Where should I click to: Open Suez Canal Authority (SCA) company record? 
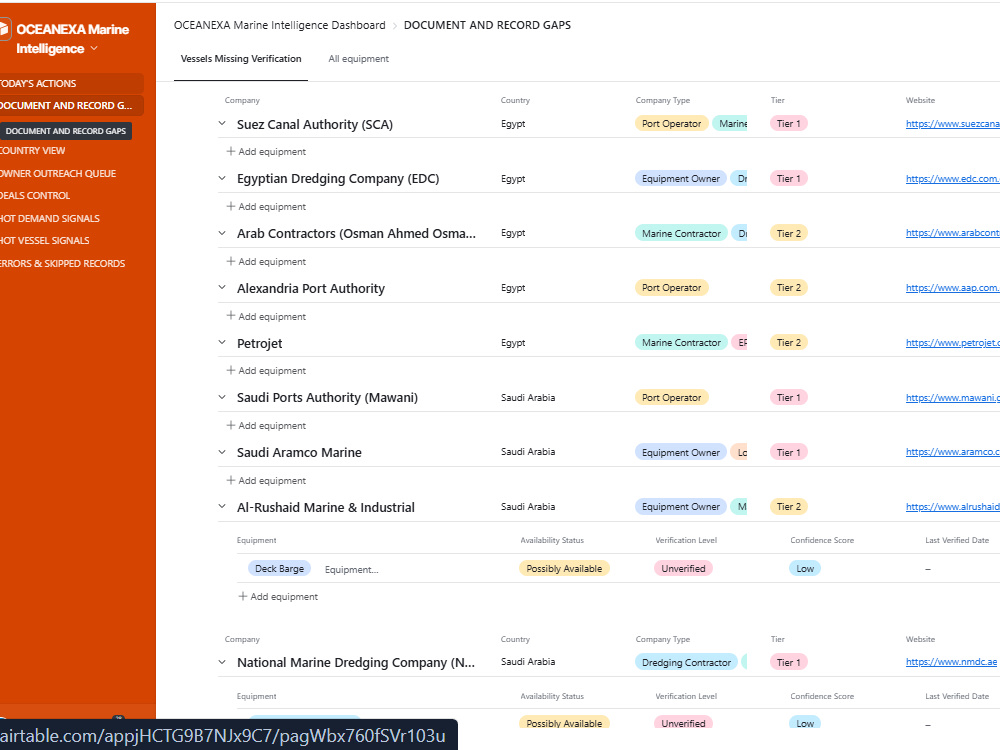click(x=314, y=124)
